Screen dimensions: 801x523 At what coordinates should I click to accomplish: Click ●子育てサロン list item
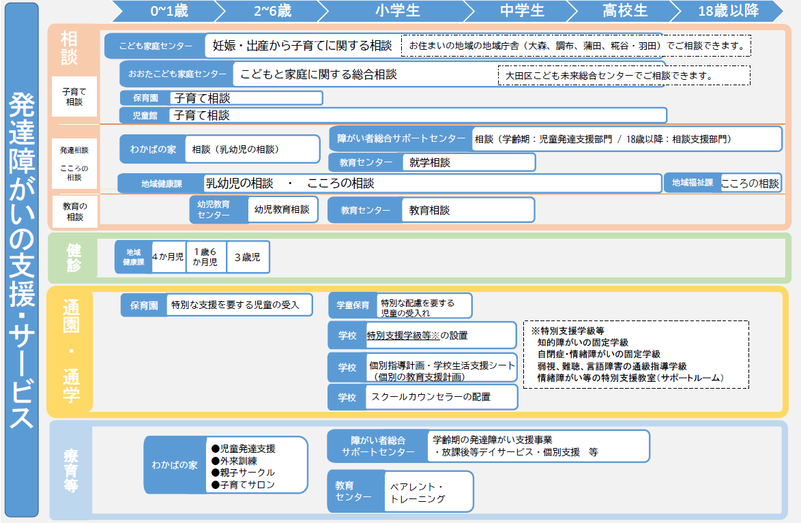tap(243, 485)
